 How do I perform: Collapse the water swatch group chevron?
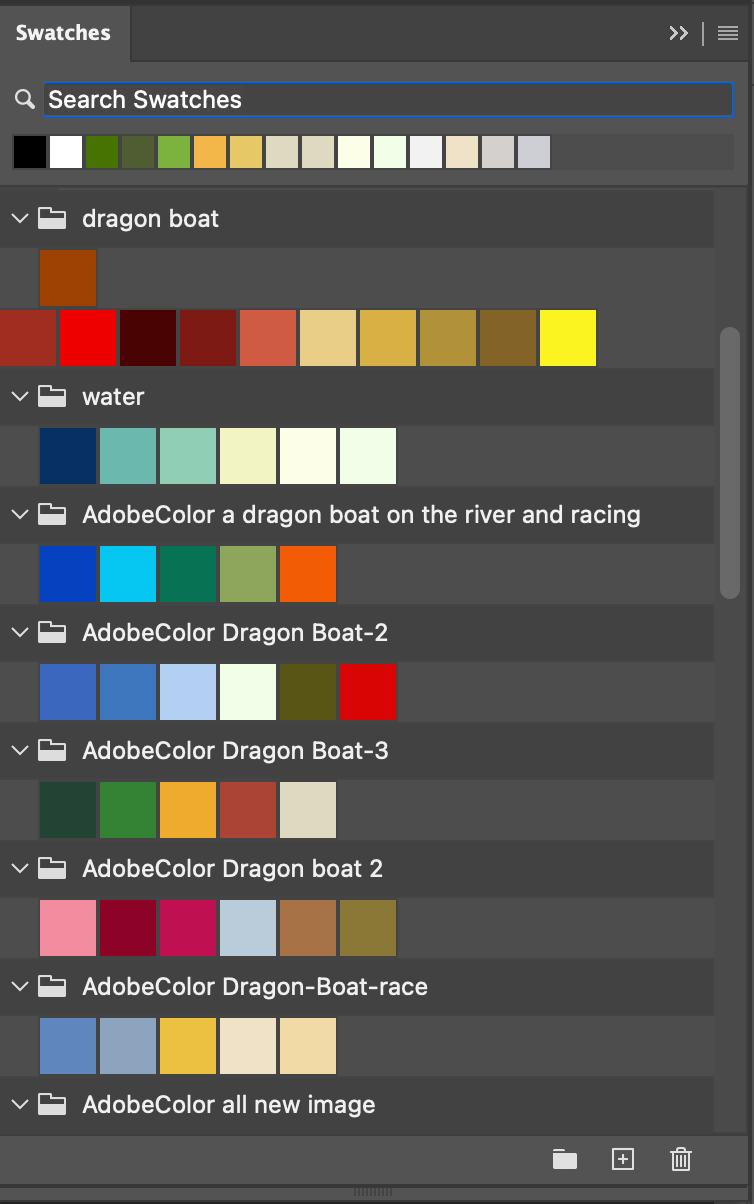(19, 396)
